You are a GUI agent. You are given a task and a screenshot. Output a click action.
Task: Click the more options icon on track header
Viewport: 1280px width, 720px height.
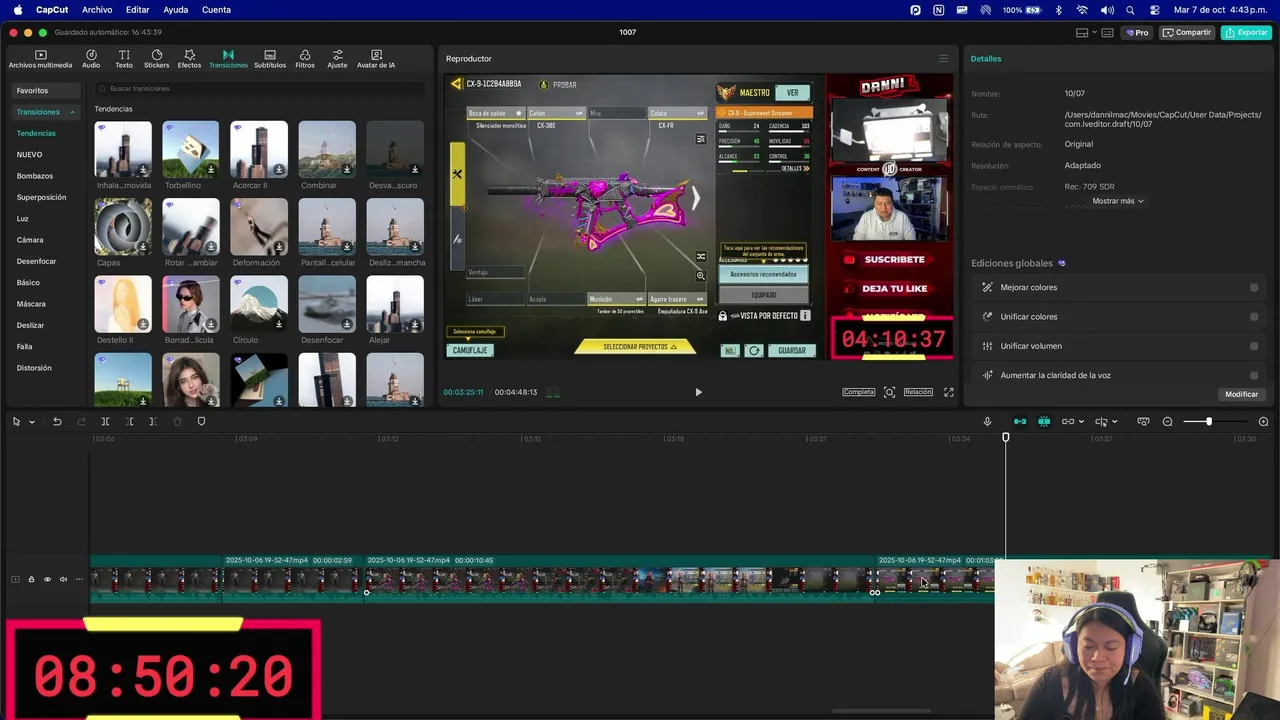pyautogui.click(x=79, y=579)
